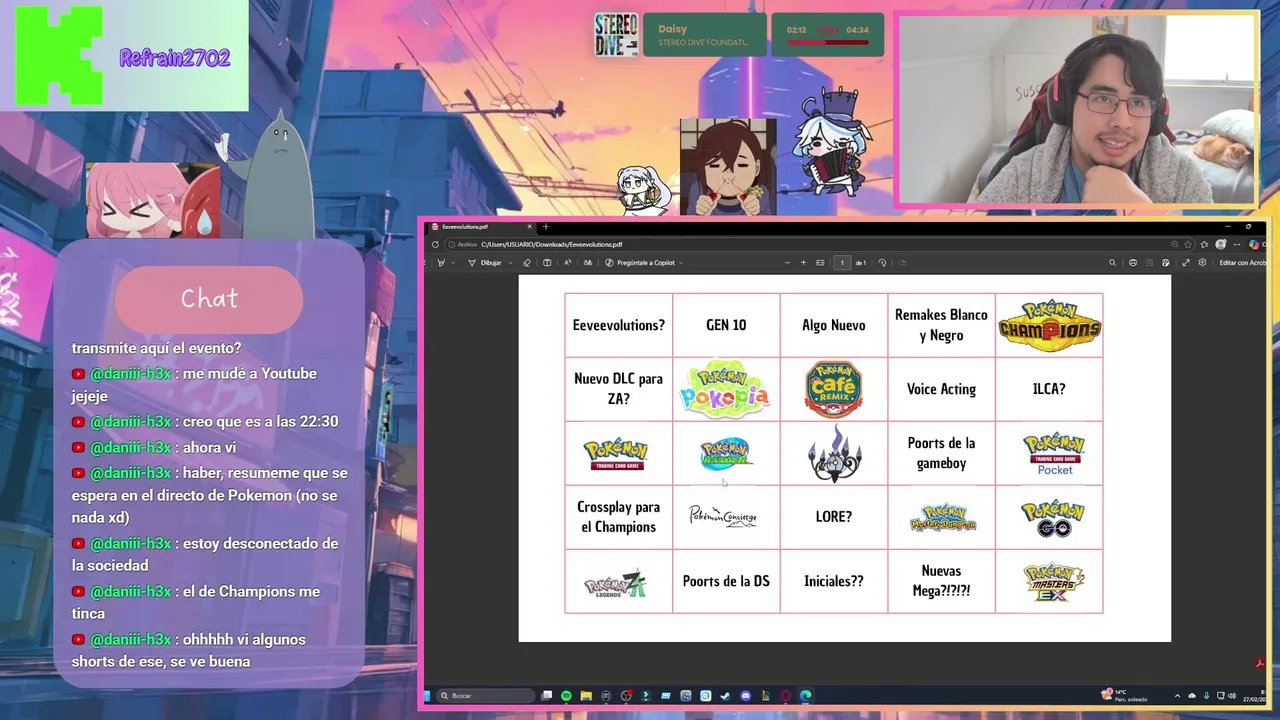This screenshot has width=1280, height=720.
Task: Click the page number input field
Action: [842, 263]
